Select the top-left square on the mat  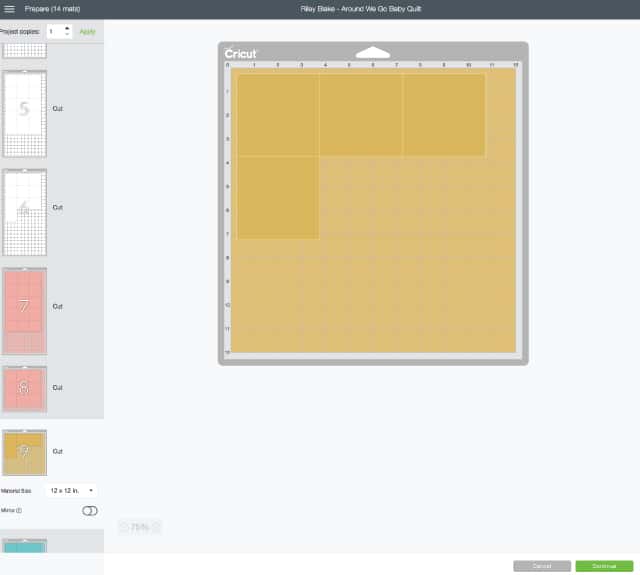click(x=278, y=115)
